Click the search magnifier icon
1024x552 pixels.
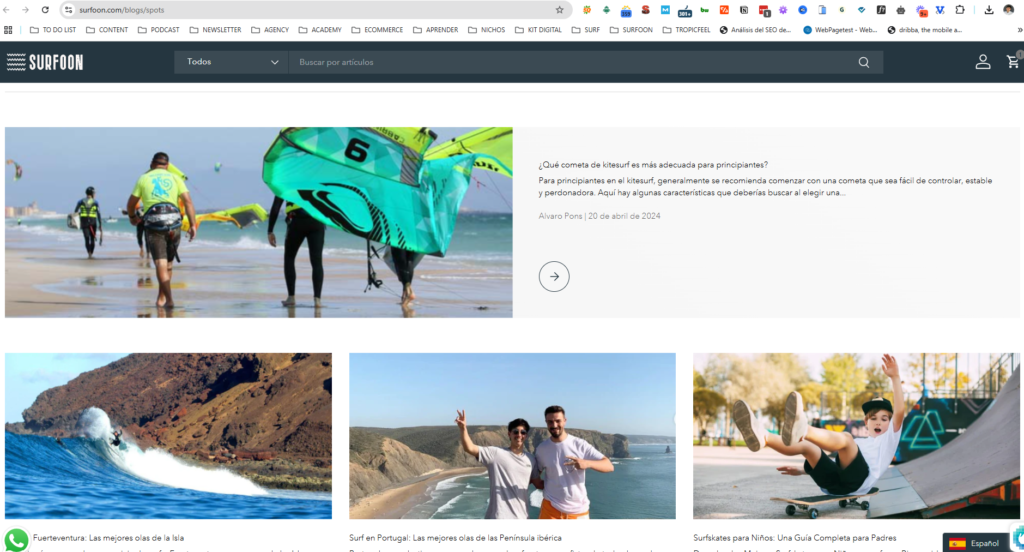click(x=863, y=62)
